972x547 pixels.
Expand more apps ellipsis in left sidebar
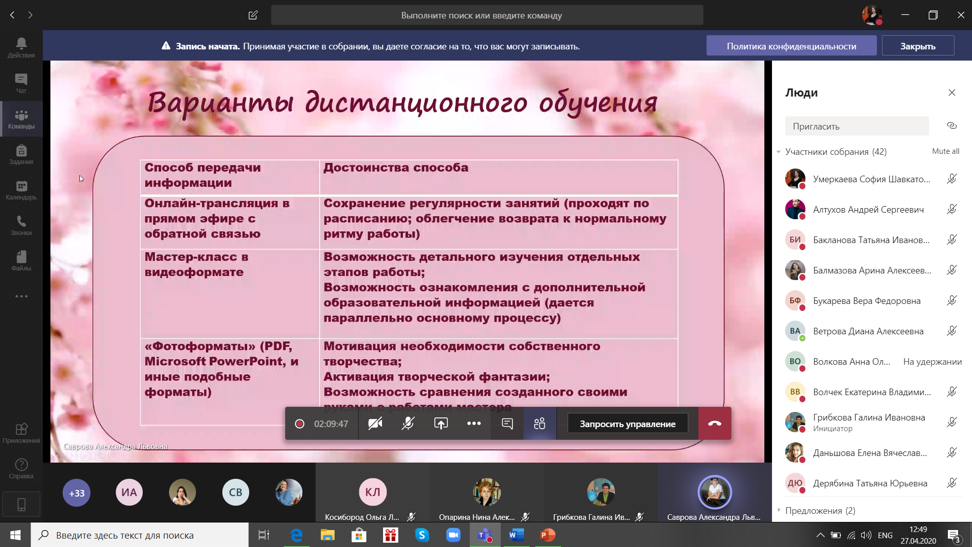point(21,297)
